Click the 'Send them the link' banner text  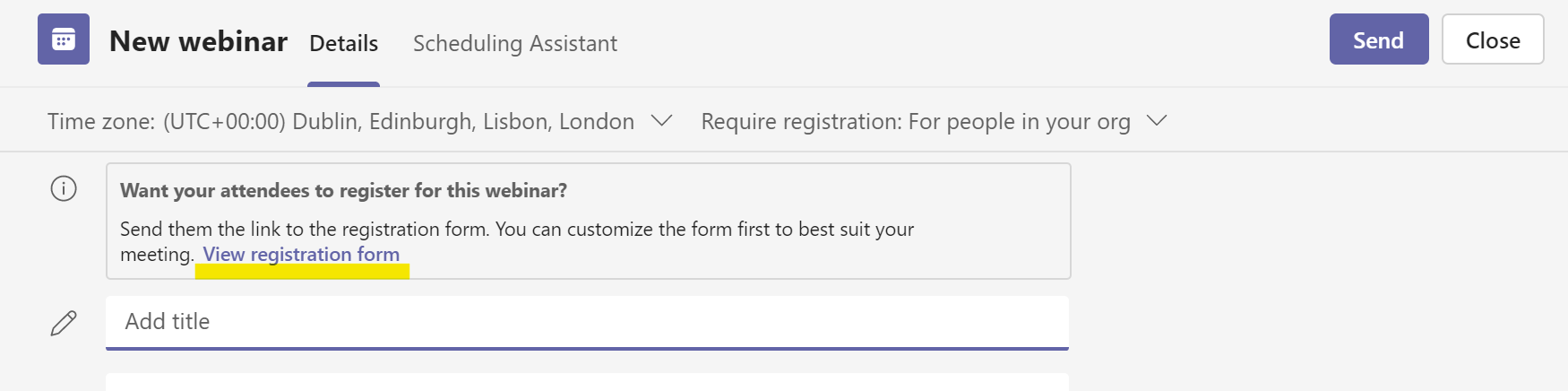point(517,241)
